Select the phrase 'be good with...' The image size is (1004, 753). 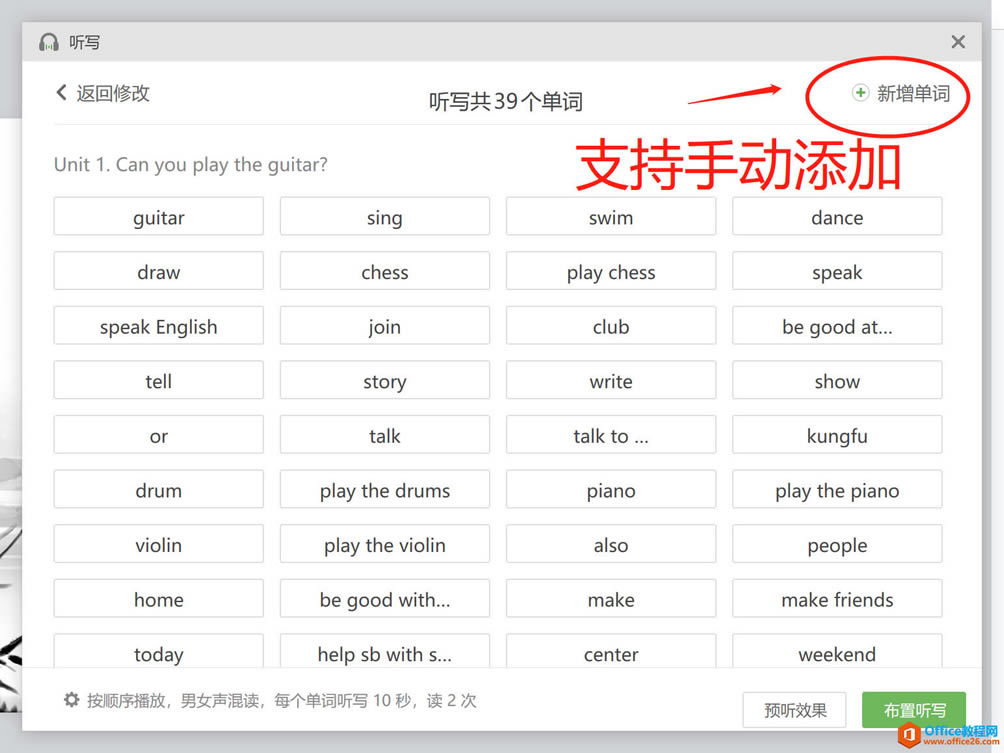click(x=385, y=598)
